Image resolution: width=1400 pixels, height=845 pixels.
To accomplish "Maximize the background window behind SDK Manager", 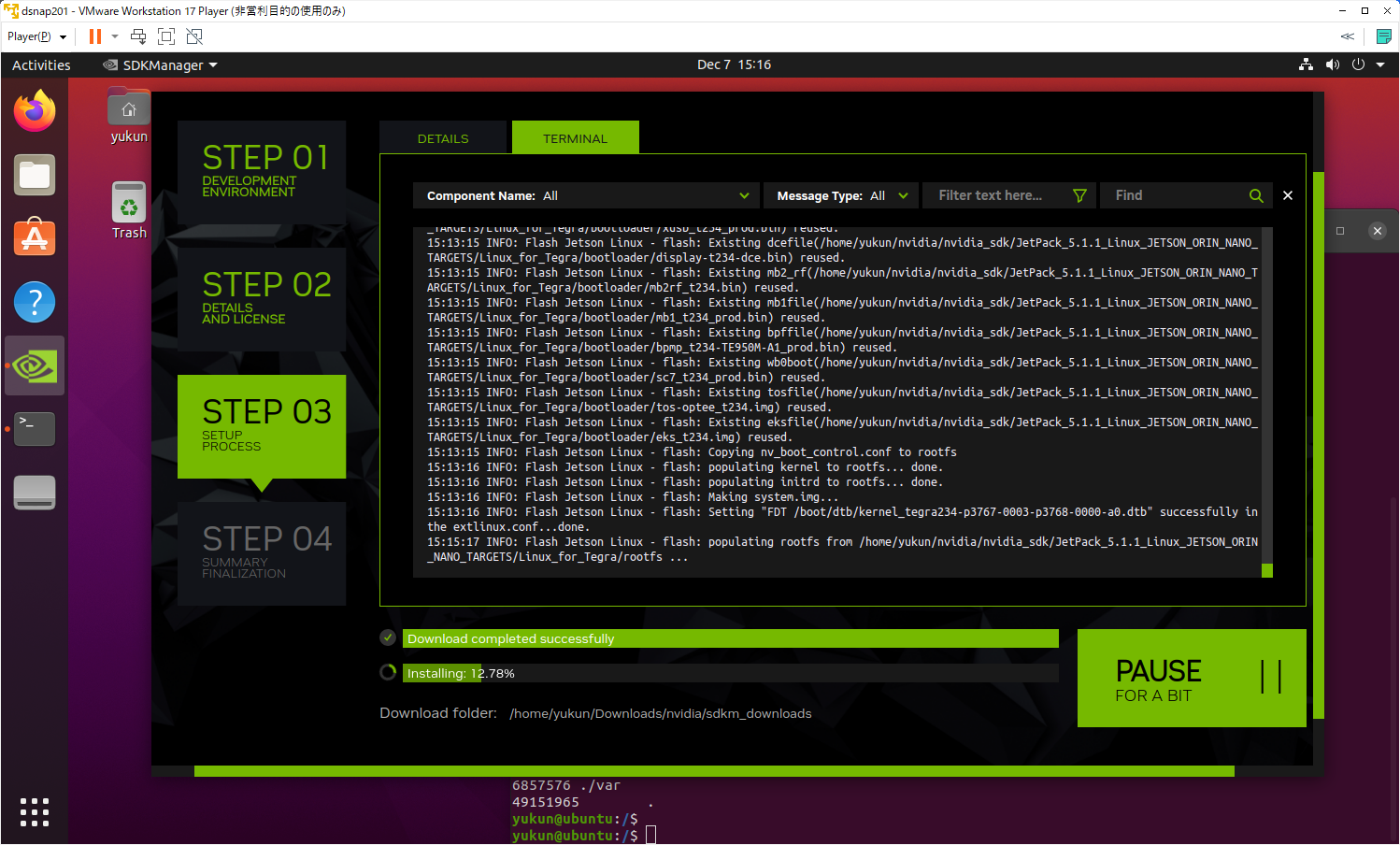I will [x=1340, y=231].
